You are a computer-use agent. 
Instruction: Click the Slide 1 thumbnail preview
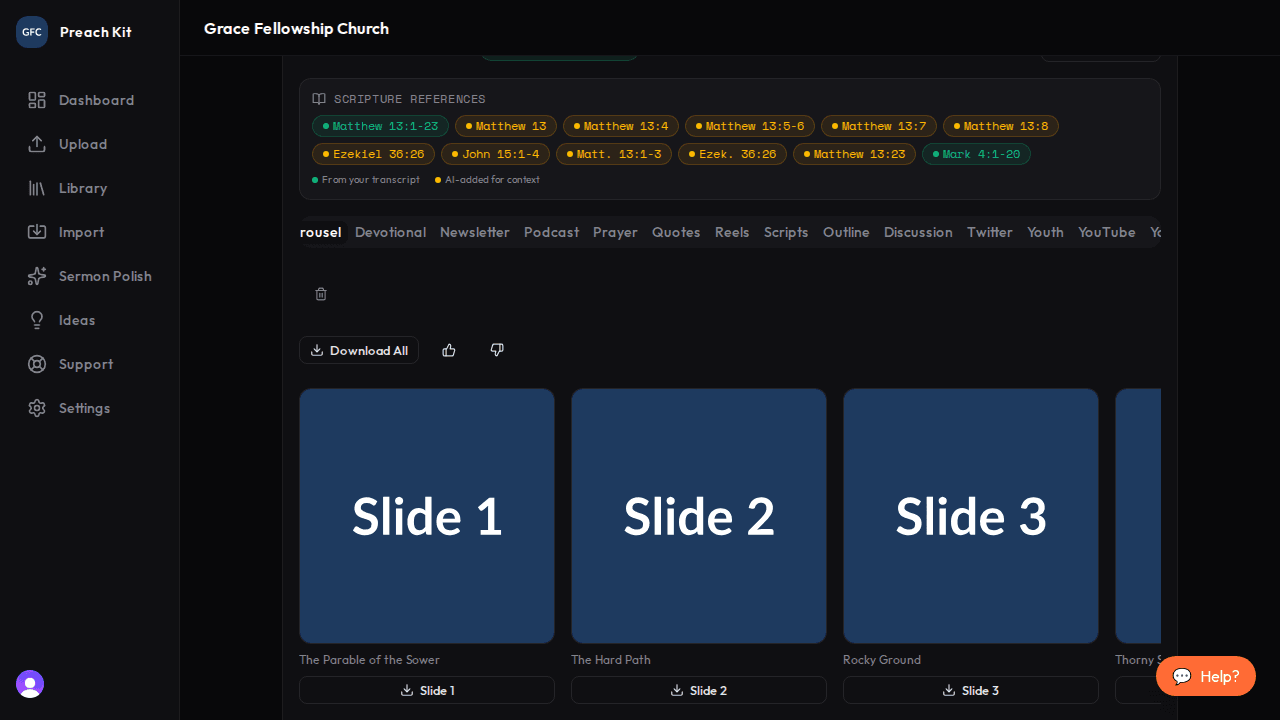pos(426,516)
